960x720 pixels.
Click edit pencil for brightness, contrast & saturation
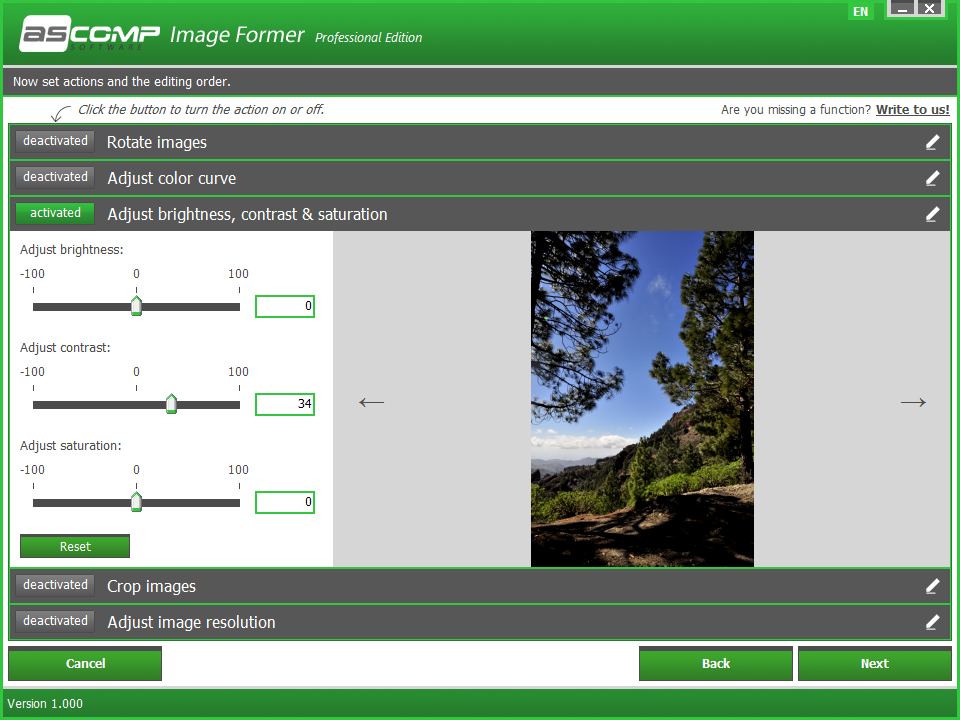(x=932, y=214)
